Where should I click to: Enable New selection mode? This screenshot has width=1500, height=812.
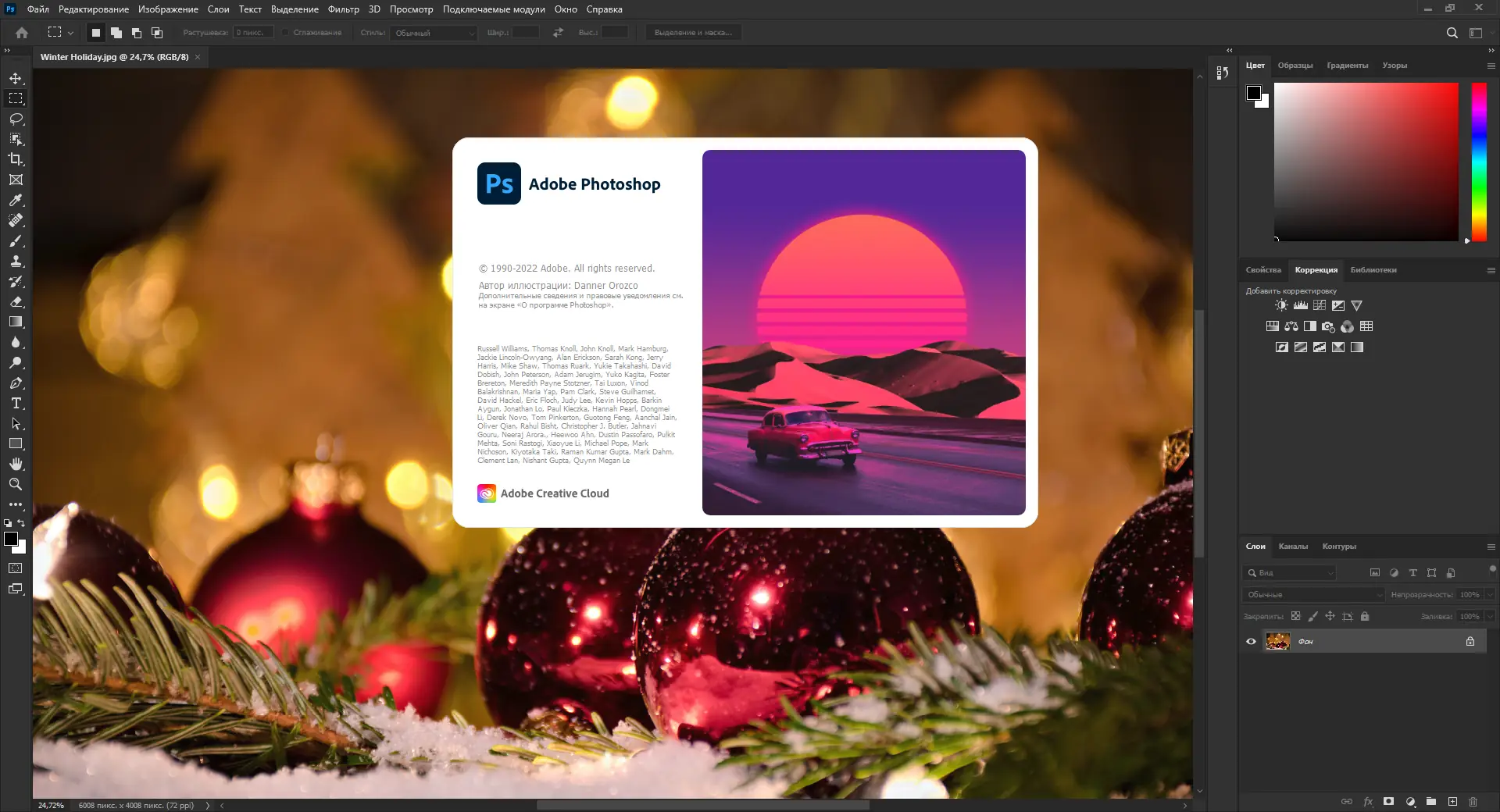[96, 33]
